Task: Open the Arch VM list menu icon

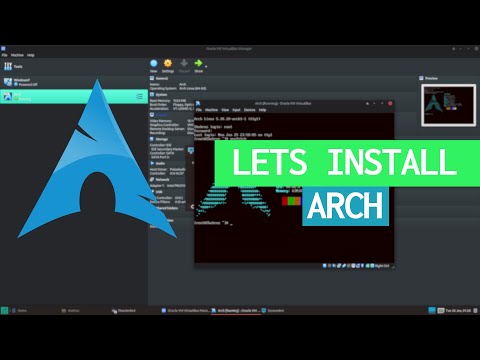Action: tap(139, 97)
